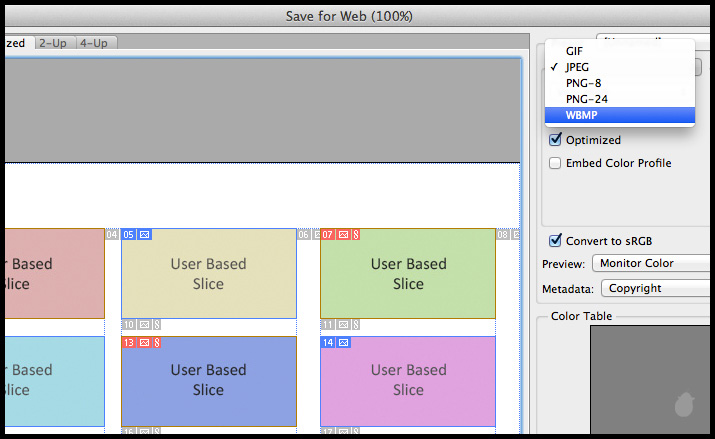Uncheck the Optimized checkbox
Image resolution: width=715 pixels, height=439 pixels.
click(555, 140)
